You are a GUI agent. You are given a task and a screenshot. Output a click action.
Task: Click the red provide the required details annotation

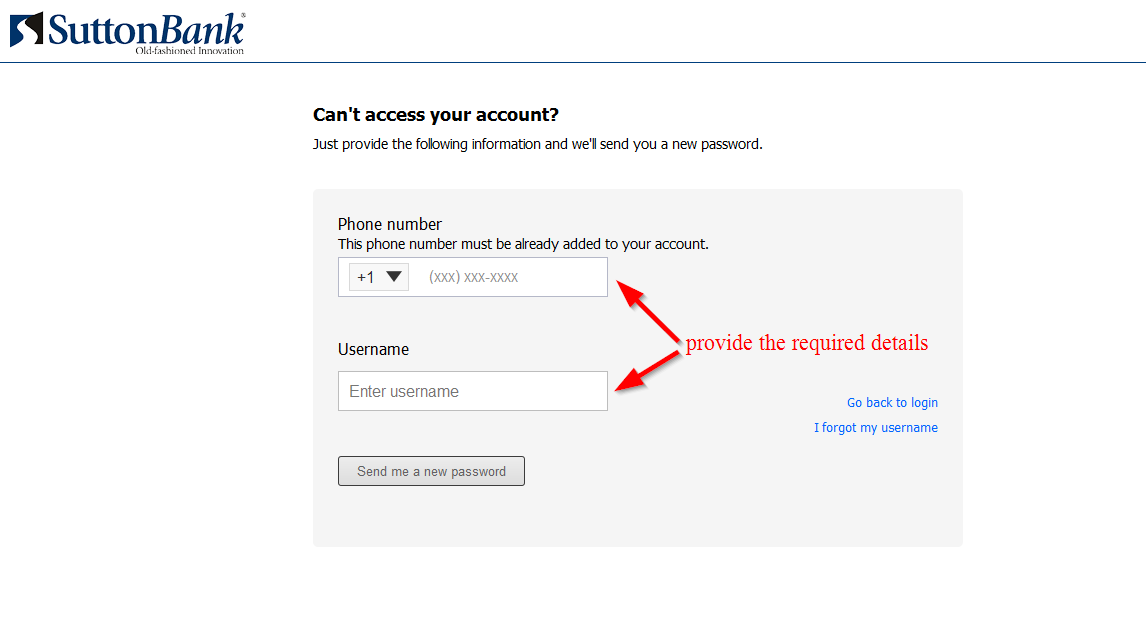pyautogui.click(x=807, y=343)
